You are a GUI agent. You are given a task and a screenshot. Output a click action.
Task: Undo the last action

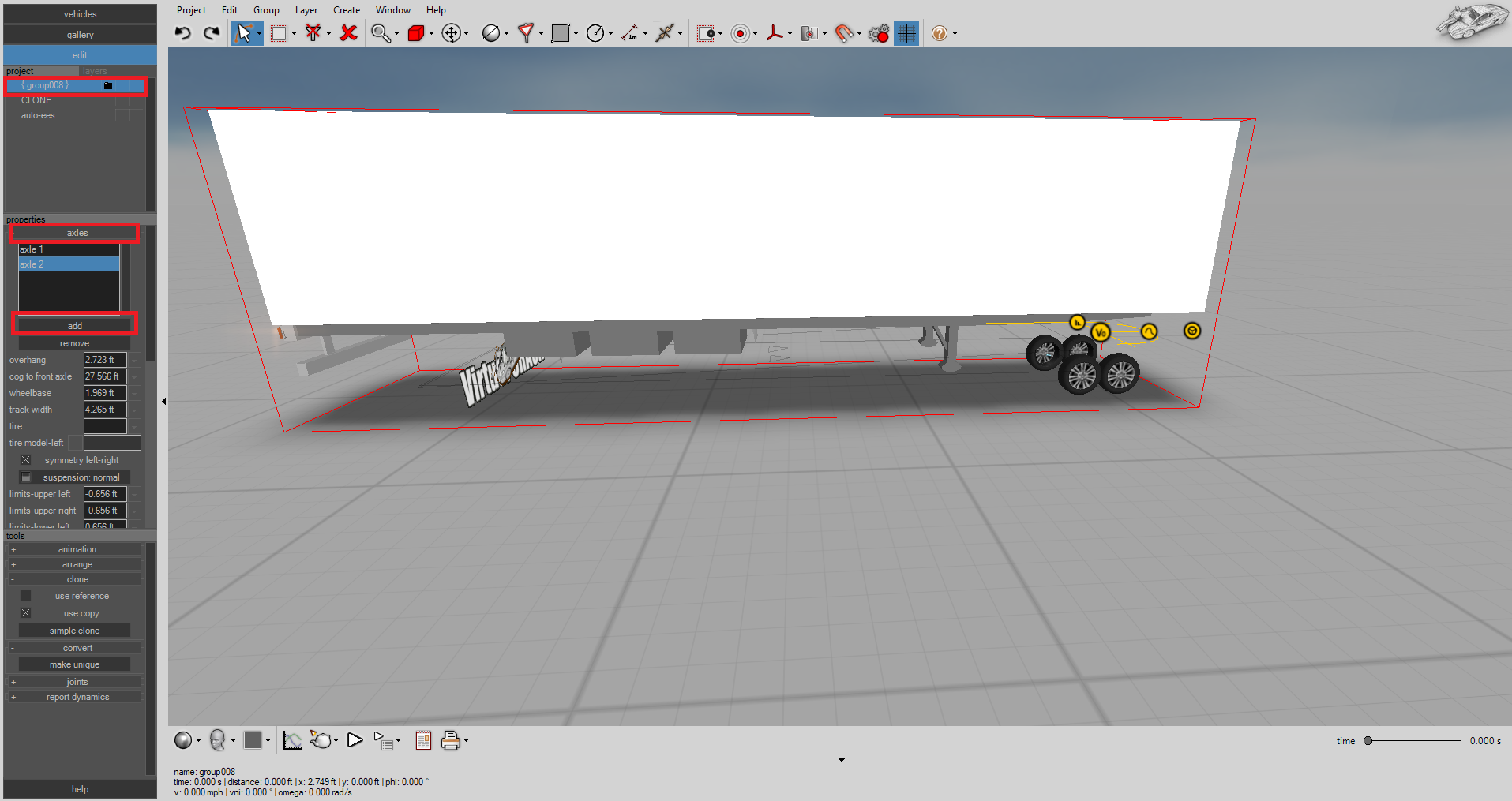tap(183, 33)
